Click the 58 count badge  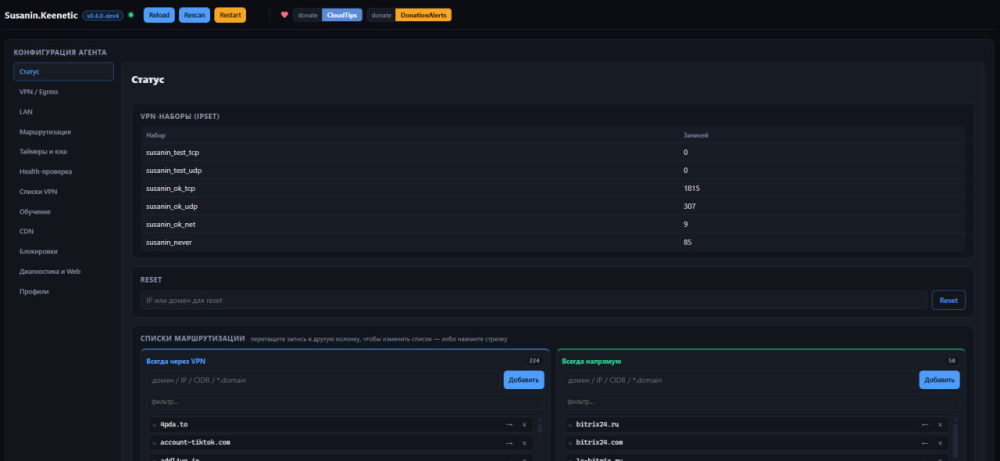tap(952, 360)
